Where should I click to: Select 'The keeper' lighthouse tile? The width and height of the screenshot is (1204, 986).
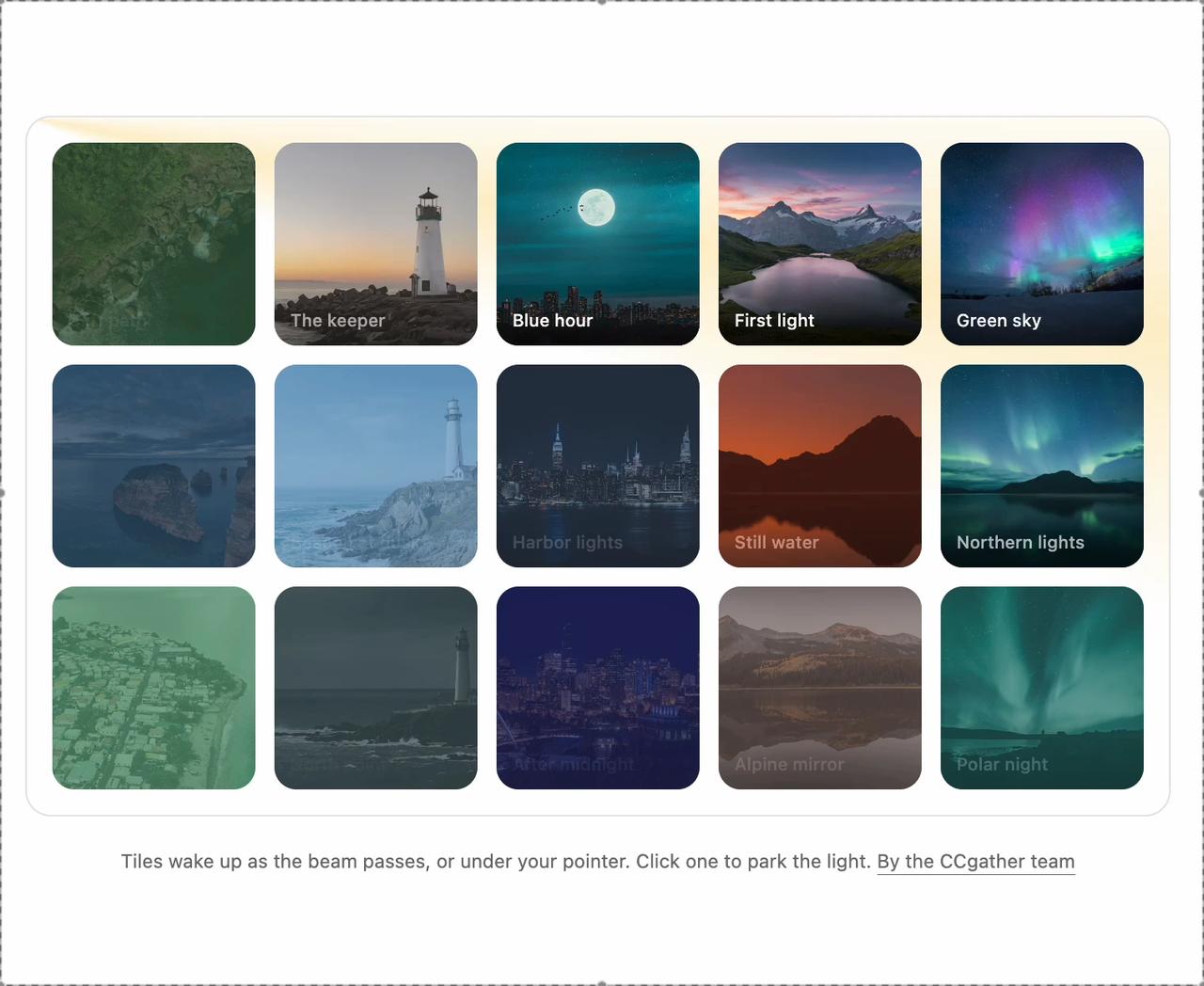pyautogui.click(x=375, y=244)
